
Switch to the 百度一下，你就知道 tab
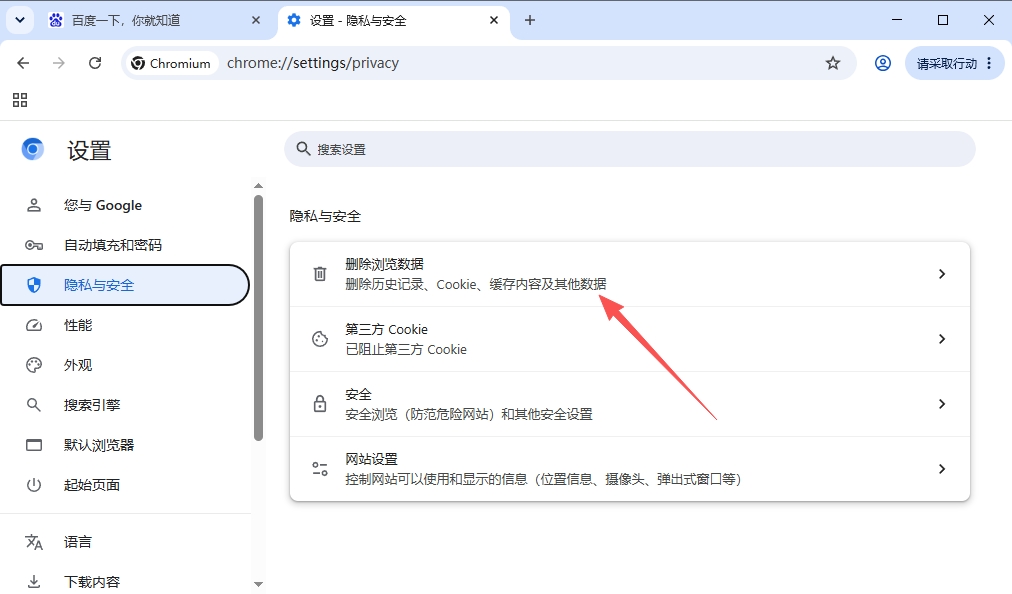tap(155, 21)
